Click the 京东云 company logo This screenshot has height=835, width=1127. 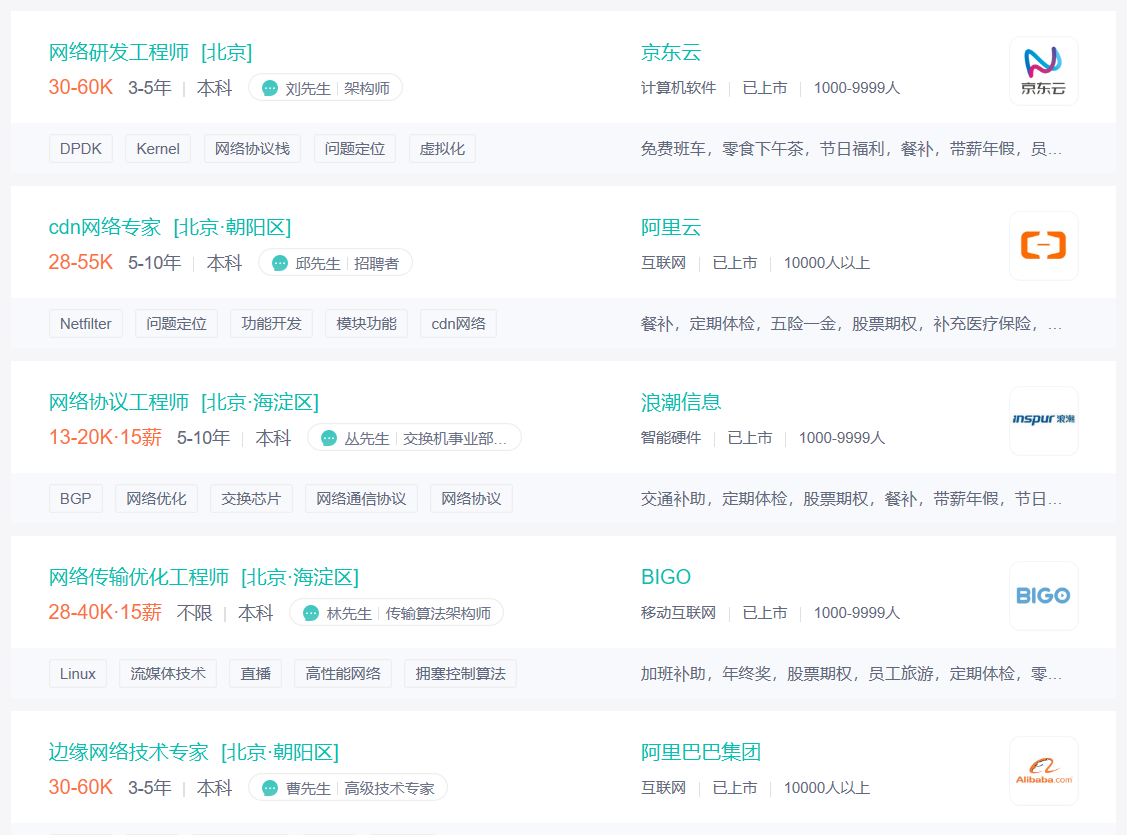(x=1043, y=70)
